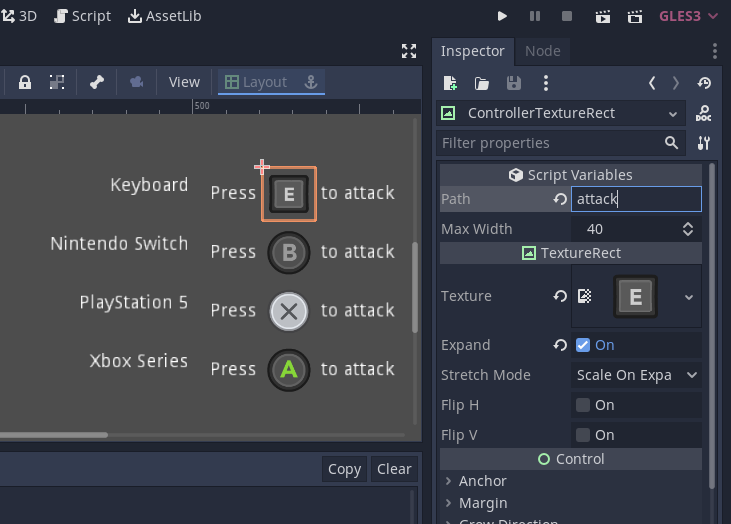Save the currently edited resource
The height and width of the screenshot is (524, 731).
514,83
